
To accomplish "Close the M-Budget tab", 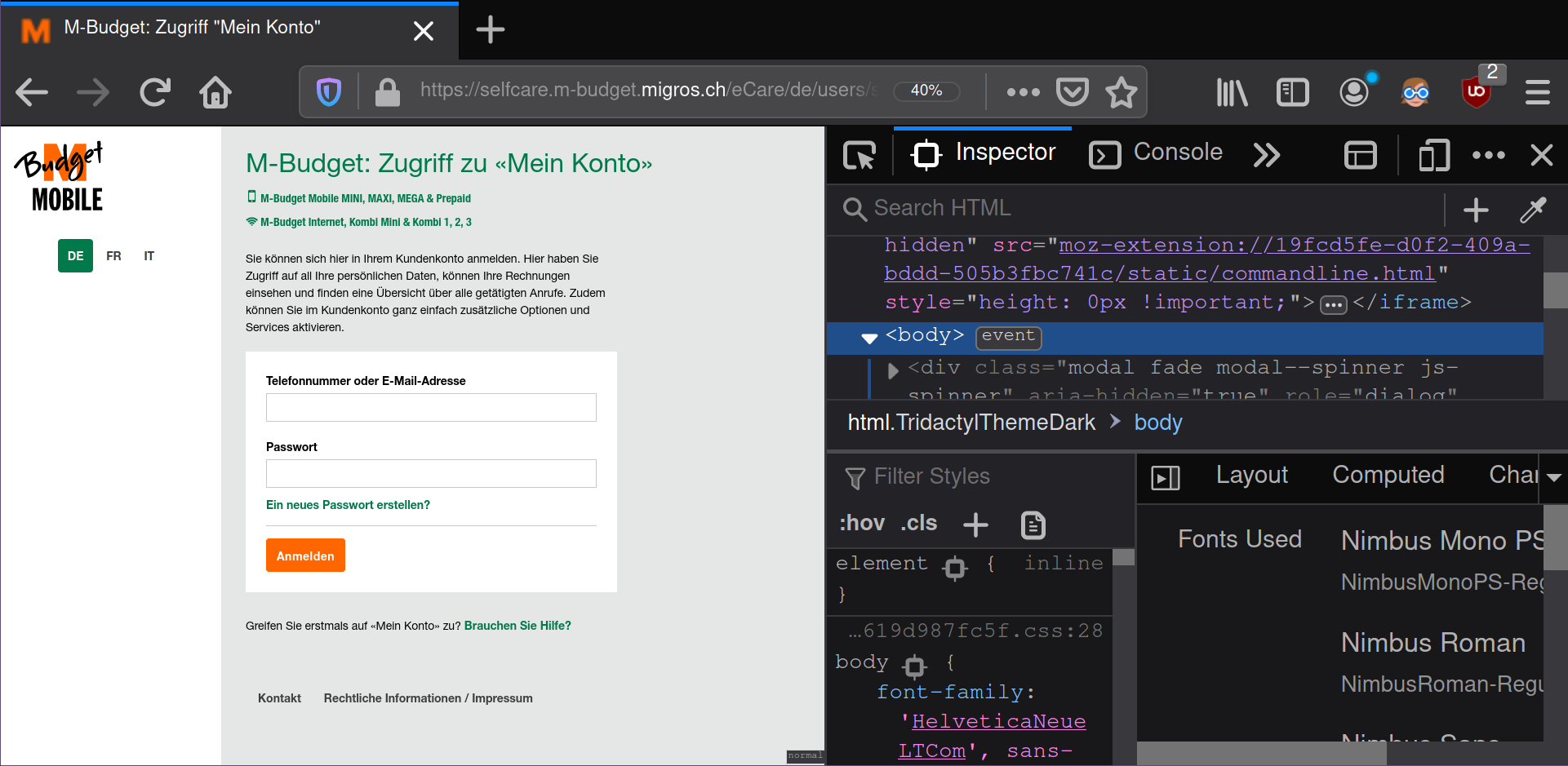I will (424, 31).
